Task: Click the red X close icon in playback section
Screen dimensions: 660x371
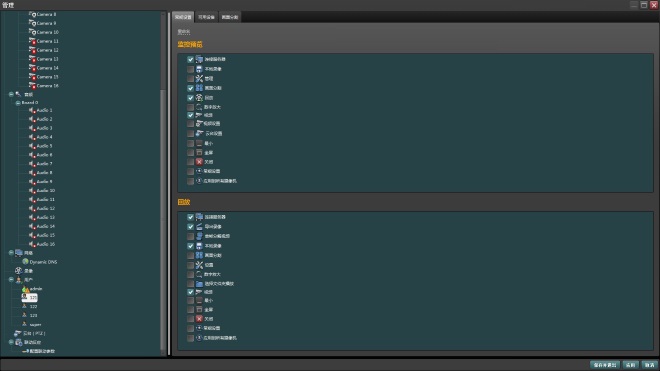Action: [x=199, y=319]
